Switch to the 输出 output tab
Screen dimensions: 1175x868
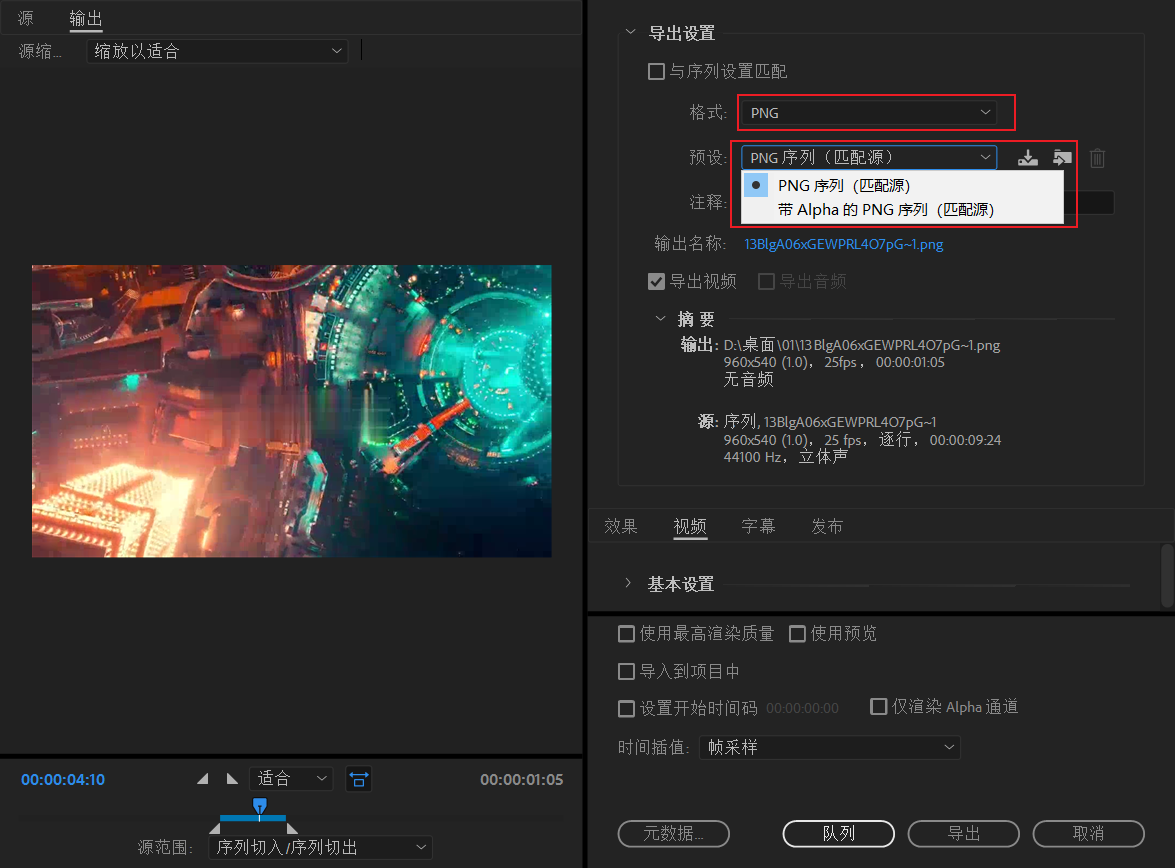point(85,18)
